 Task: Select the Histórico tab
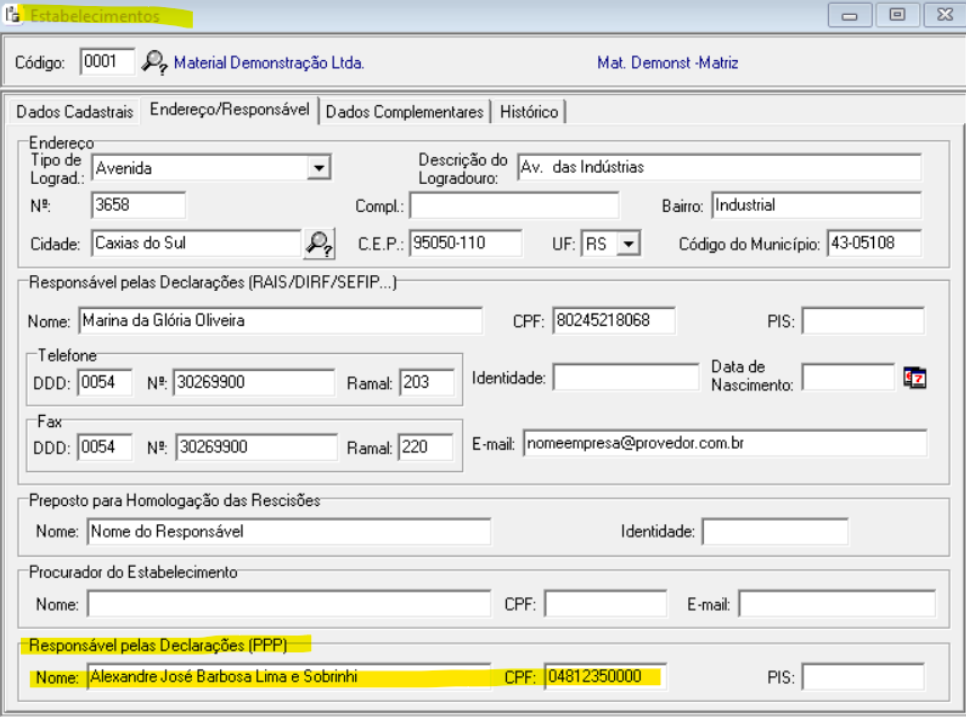[x=529, y=111]
